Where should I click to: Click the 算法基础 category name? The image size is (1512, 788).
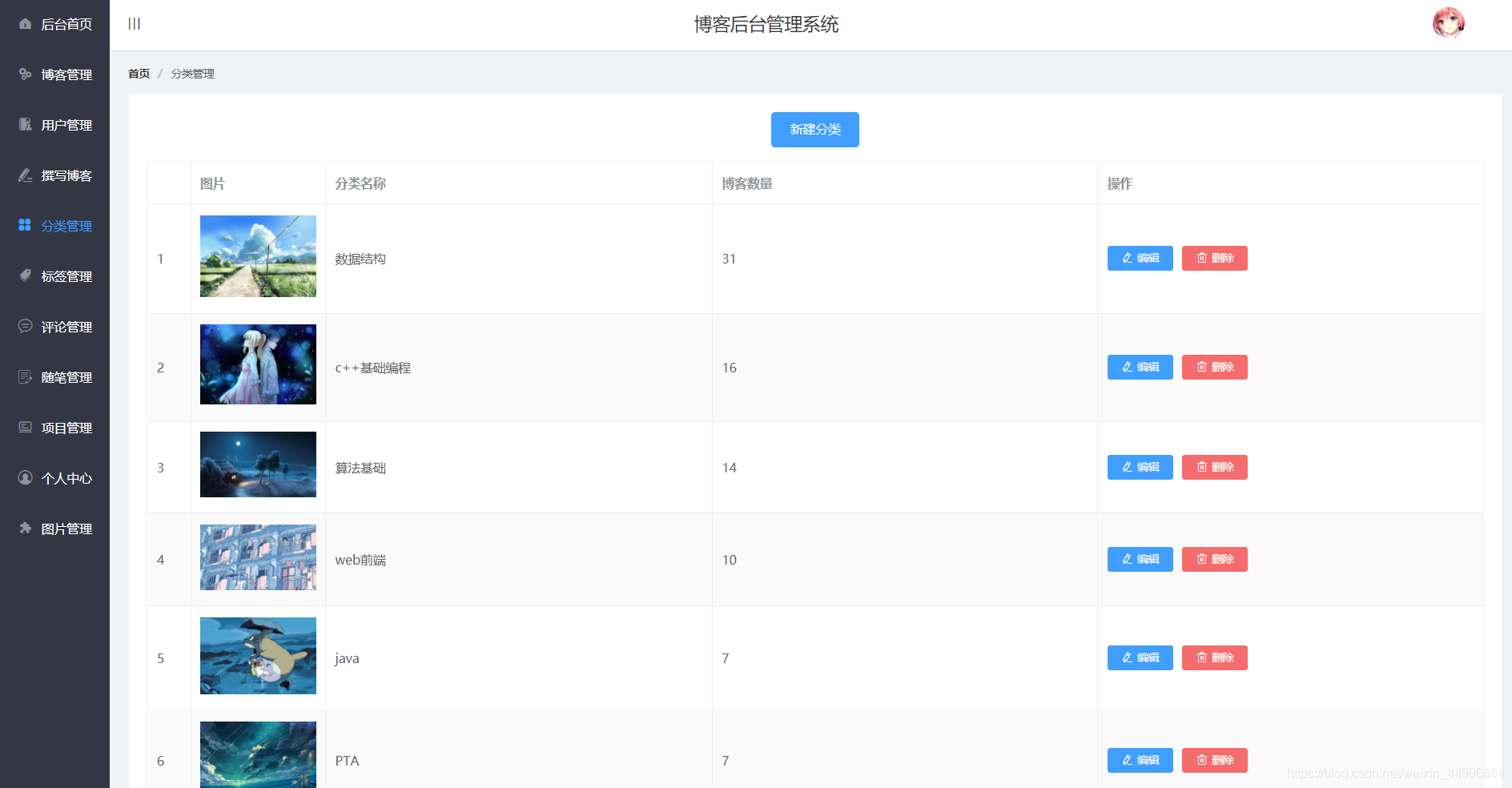pyautogui.click(x=360, y=468)
